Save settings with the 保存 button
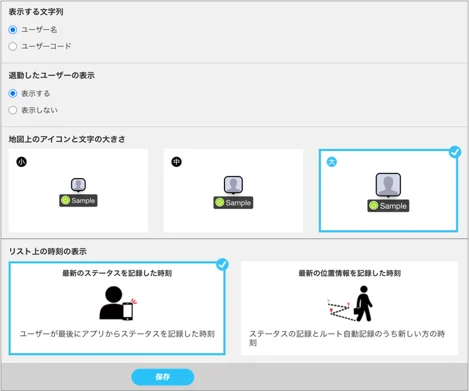The image size is (469, 391). coord(163,377)
